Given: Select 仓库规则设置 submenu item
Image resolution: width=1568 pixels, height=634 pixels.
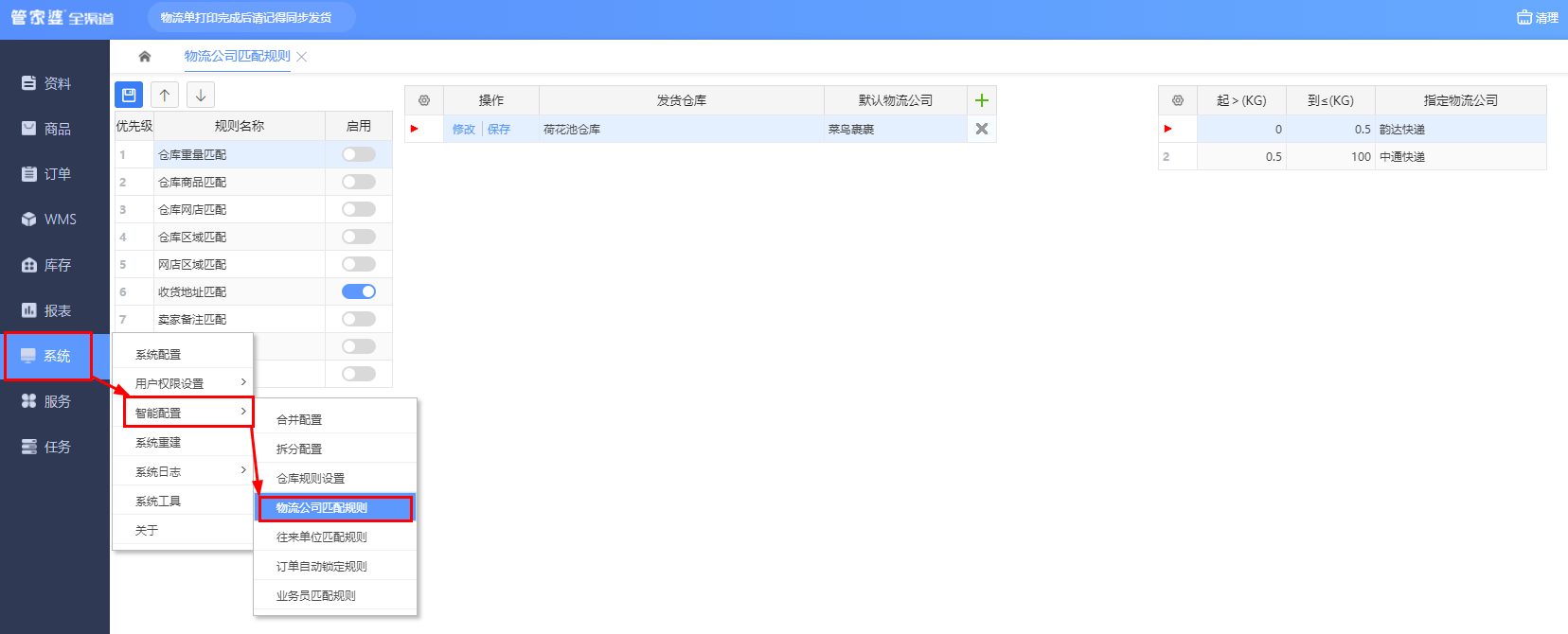Looking at the screenshot, I should 335,478.
